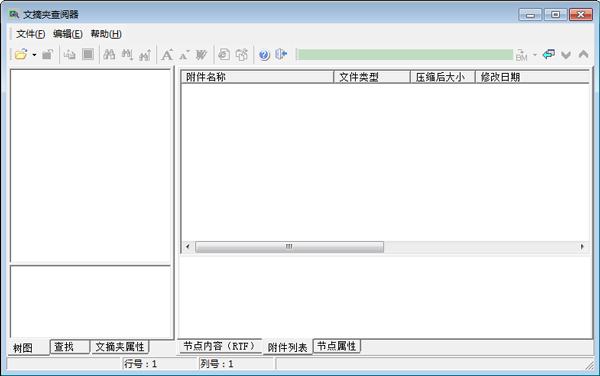Expand the open file dropdown arrow

point(34,55)
